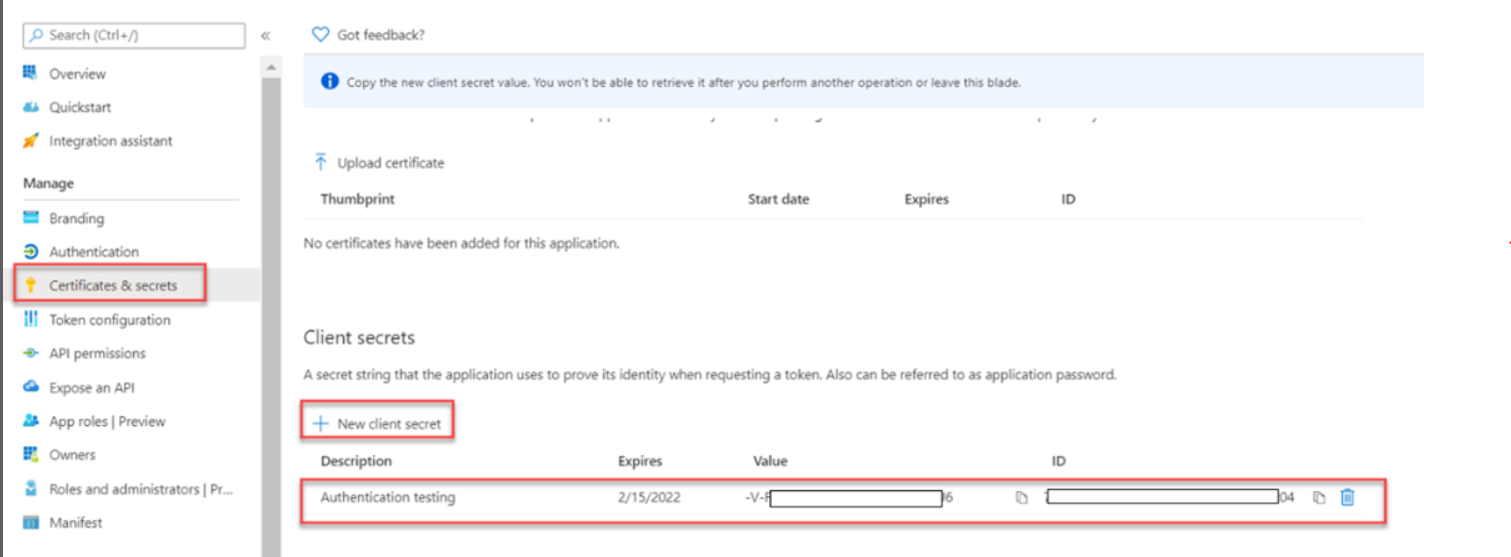Image resolution: width=1511 pixels, height=557 pixels.
Task: Go to Authentication settings
Action: (94, 252)
